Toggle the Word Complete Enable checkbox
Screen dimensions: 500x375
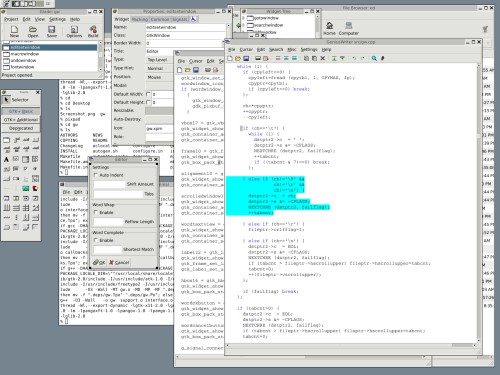click(96, 240)
